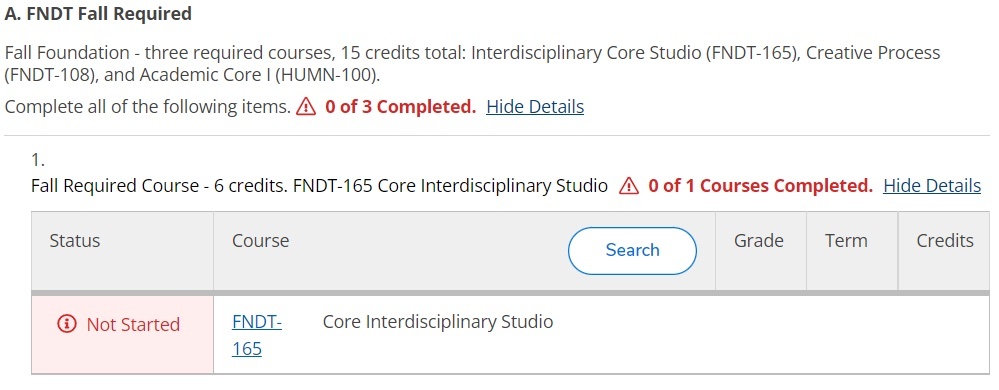This screenshot has height=390, width=999.
Task: Click the Complete all of the following items text
Action: pos(147,107)
